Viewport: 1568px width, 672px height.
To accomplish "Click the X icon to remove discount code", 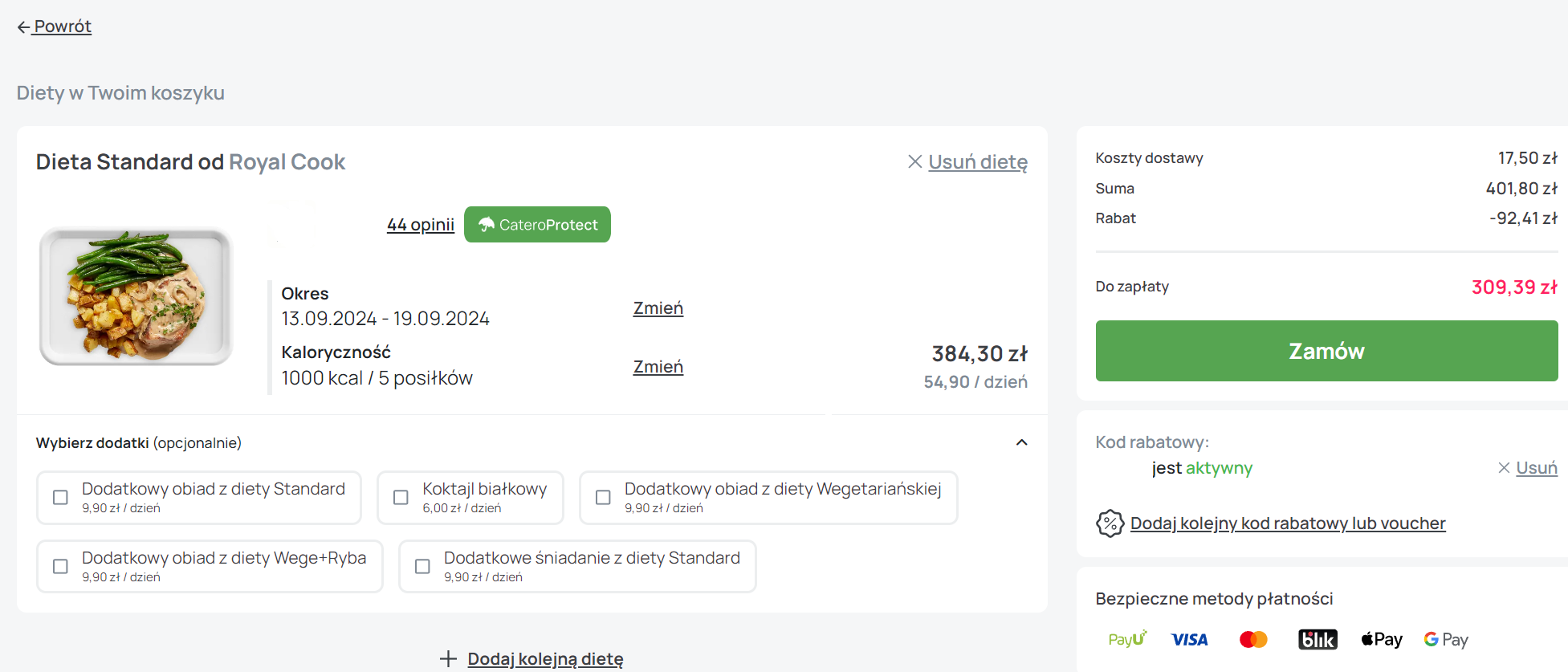I will click(1504, 468).
